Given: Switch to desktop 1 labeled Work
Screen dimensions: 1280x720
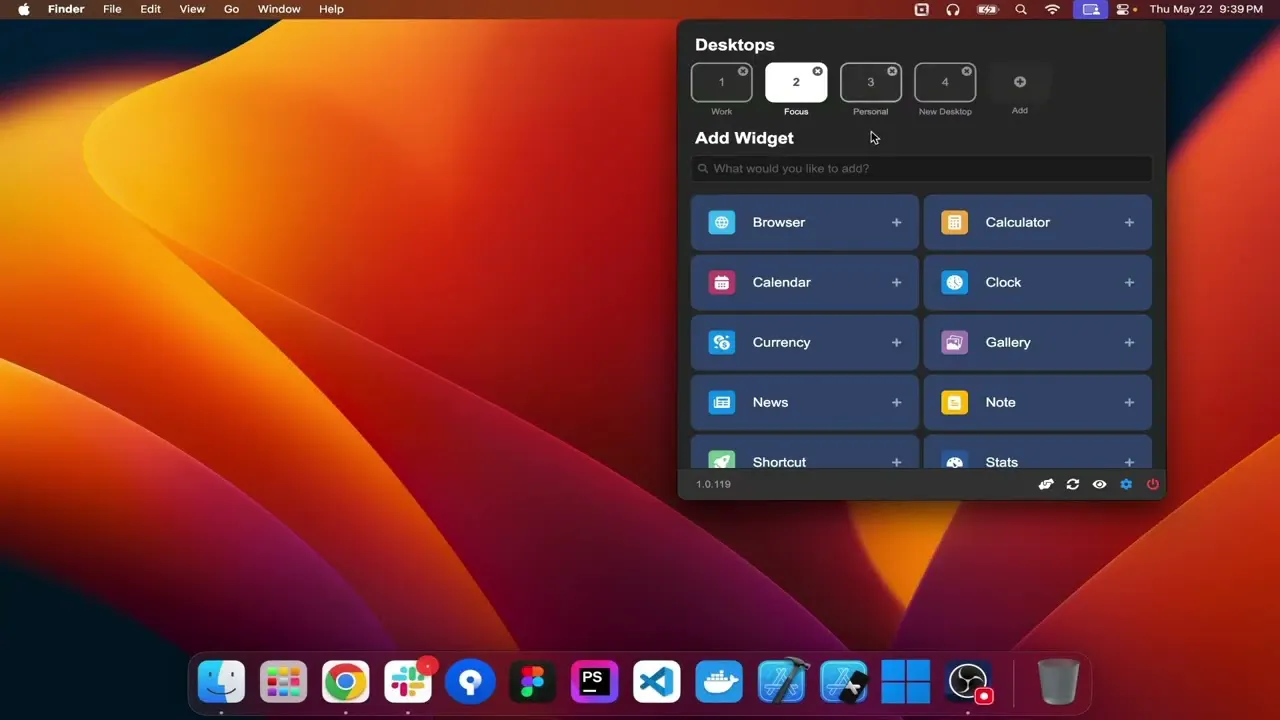Looking at the screenshot, I should tap(721, 83).
